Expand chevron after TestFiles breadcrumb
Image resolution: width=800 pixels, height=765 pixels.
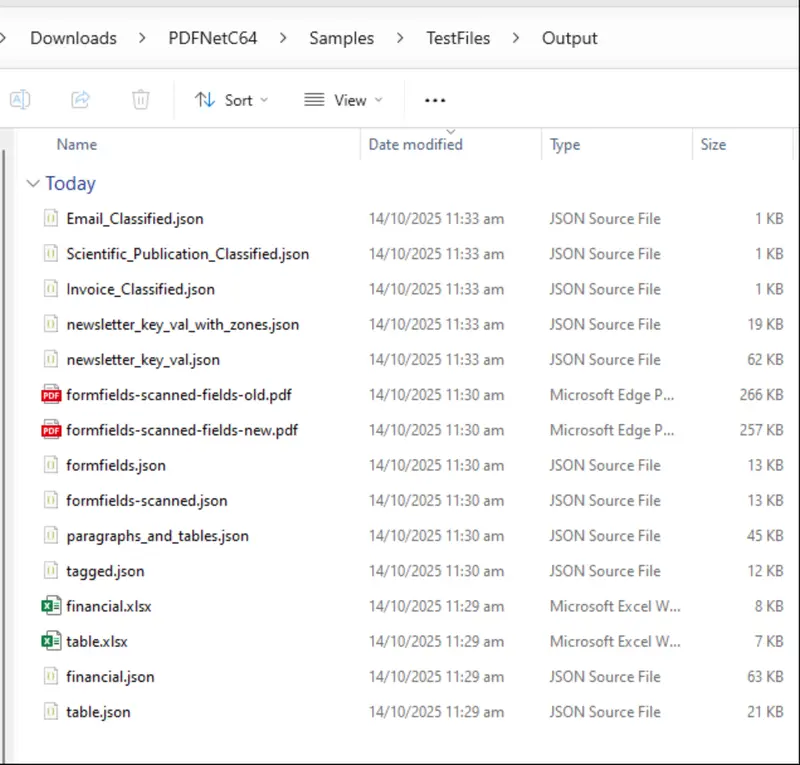coord(516,38)
